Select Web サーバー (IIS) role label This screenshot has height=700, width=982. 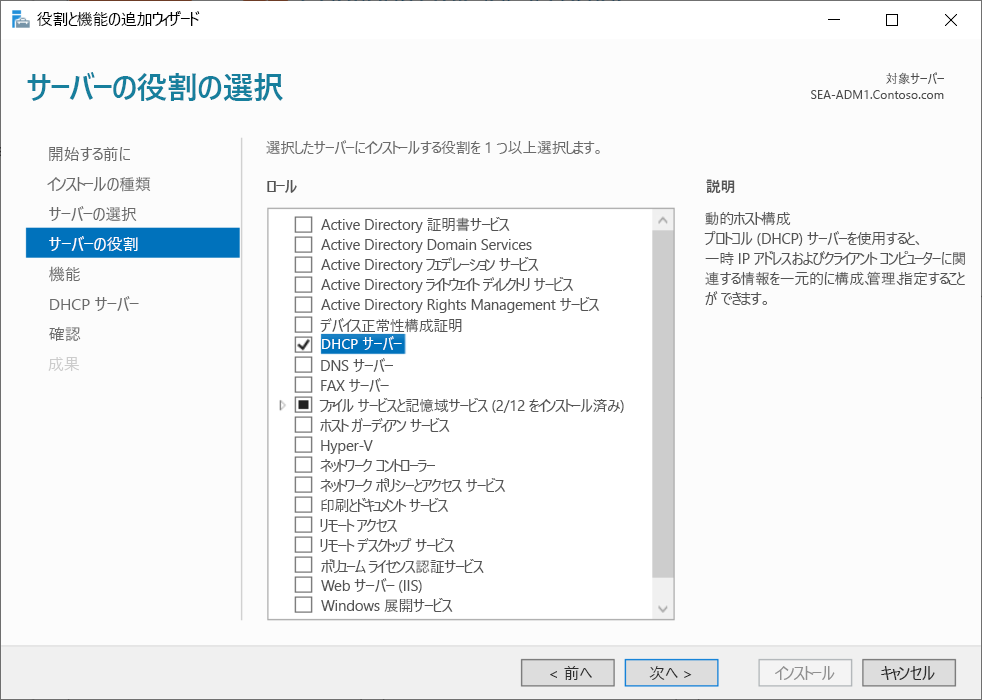[371, 586]
